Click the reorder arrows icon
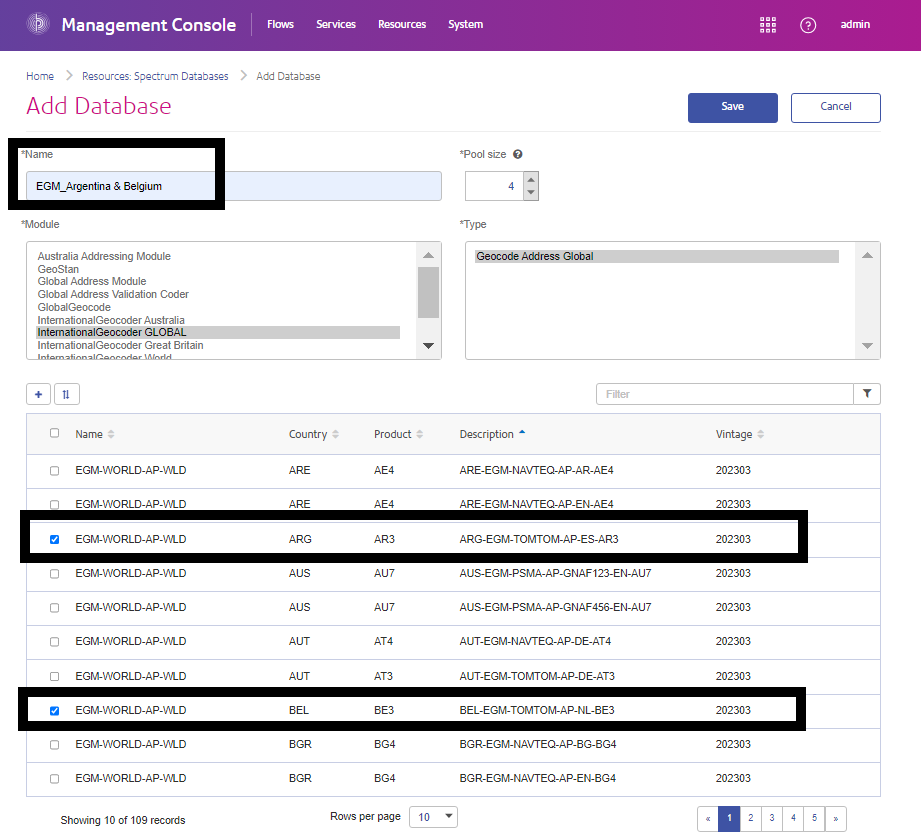 click(66, 394)
